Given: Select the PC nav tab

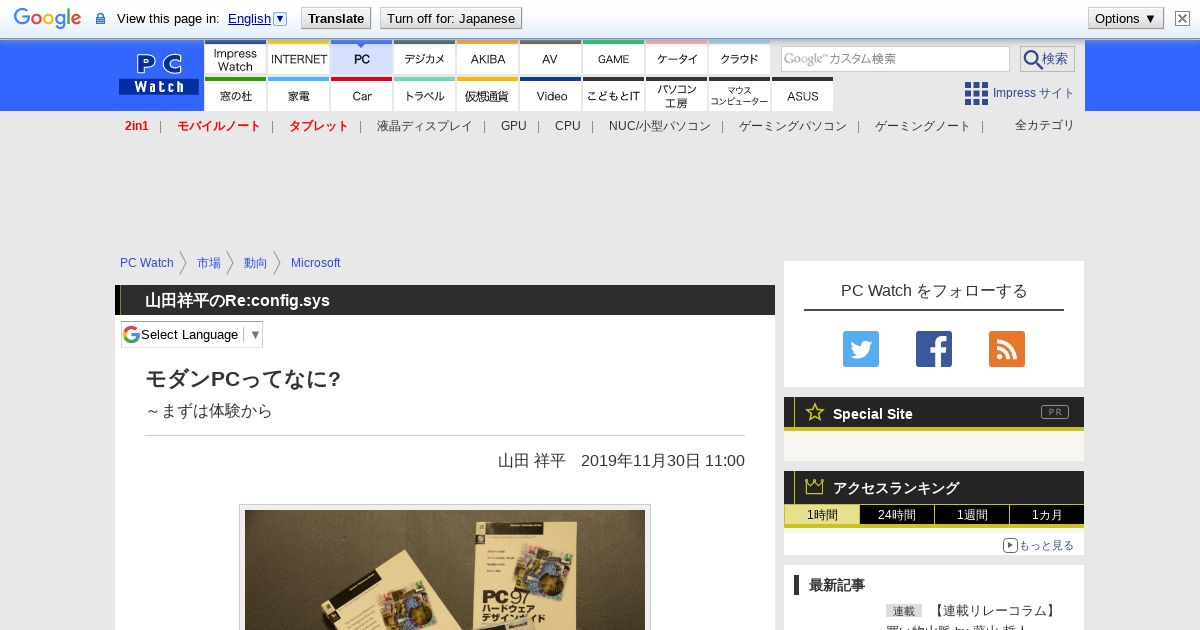Looking at the screenshot, I should point(362,59).
